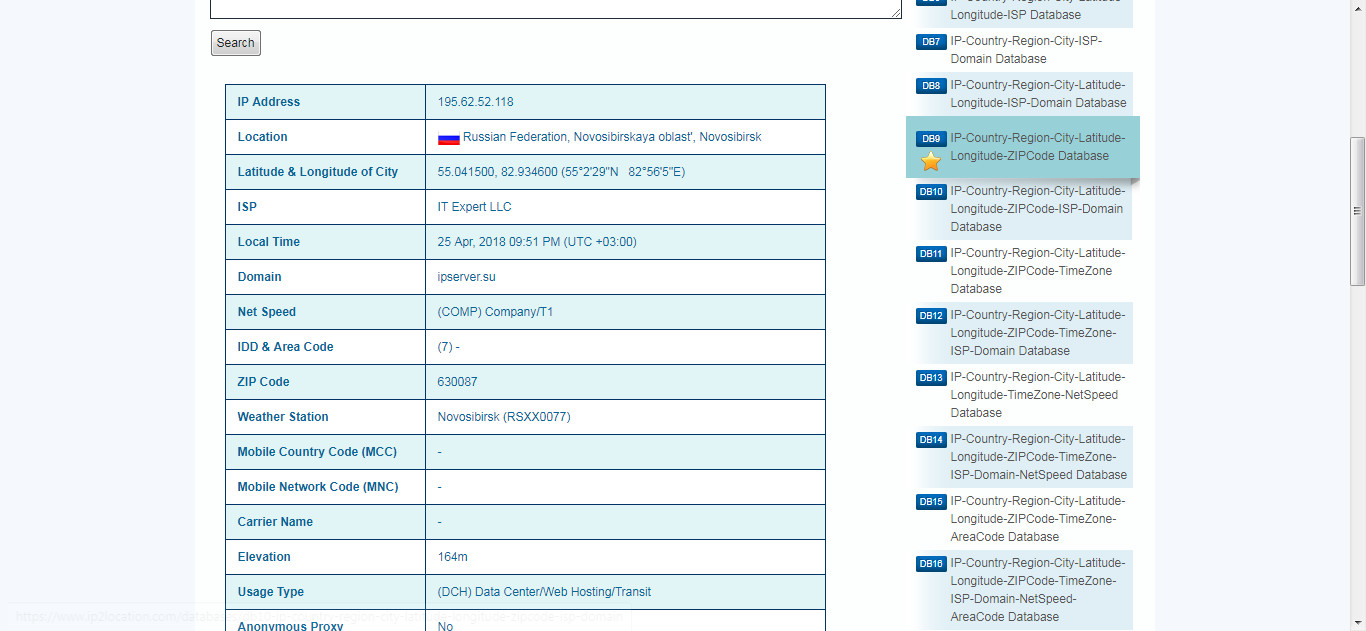Click the Russian Federation flag icon
Image resolution: width=1366 pixels, height=631 pixels.
click(448, 138)
